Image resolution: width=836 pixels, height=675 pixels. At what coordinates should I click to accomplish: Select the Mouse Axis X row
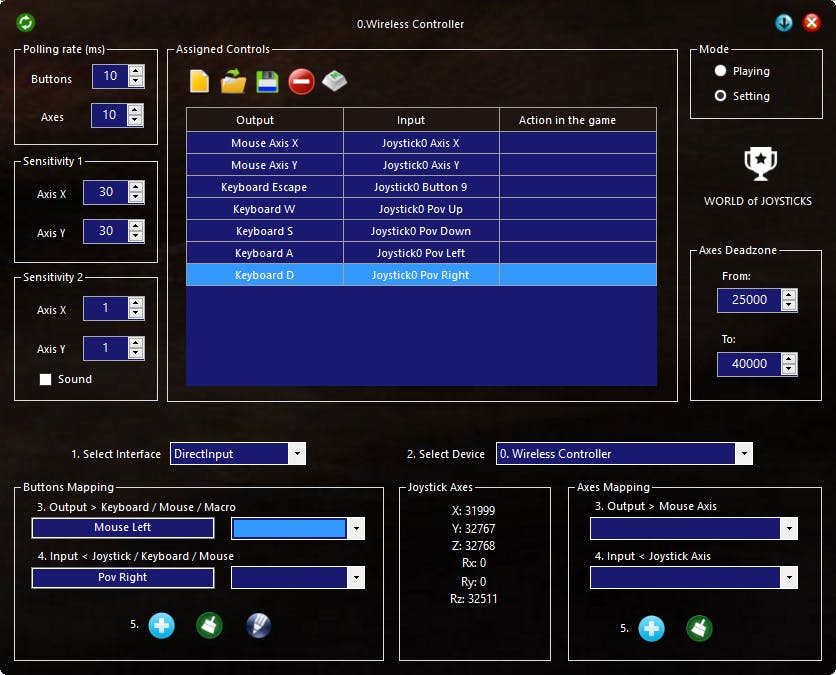click(421, 143)
